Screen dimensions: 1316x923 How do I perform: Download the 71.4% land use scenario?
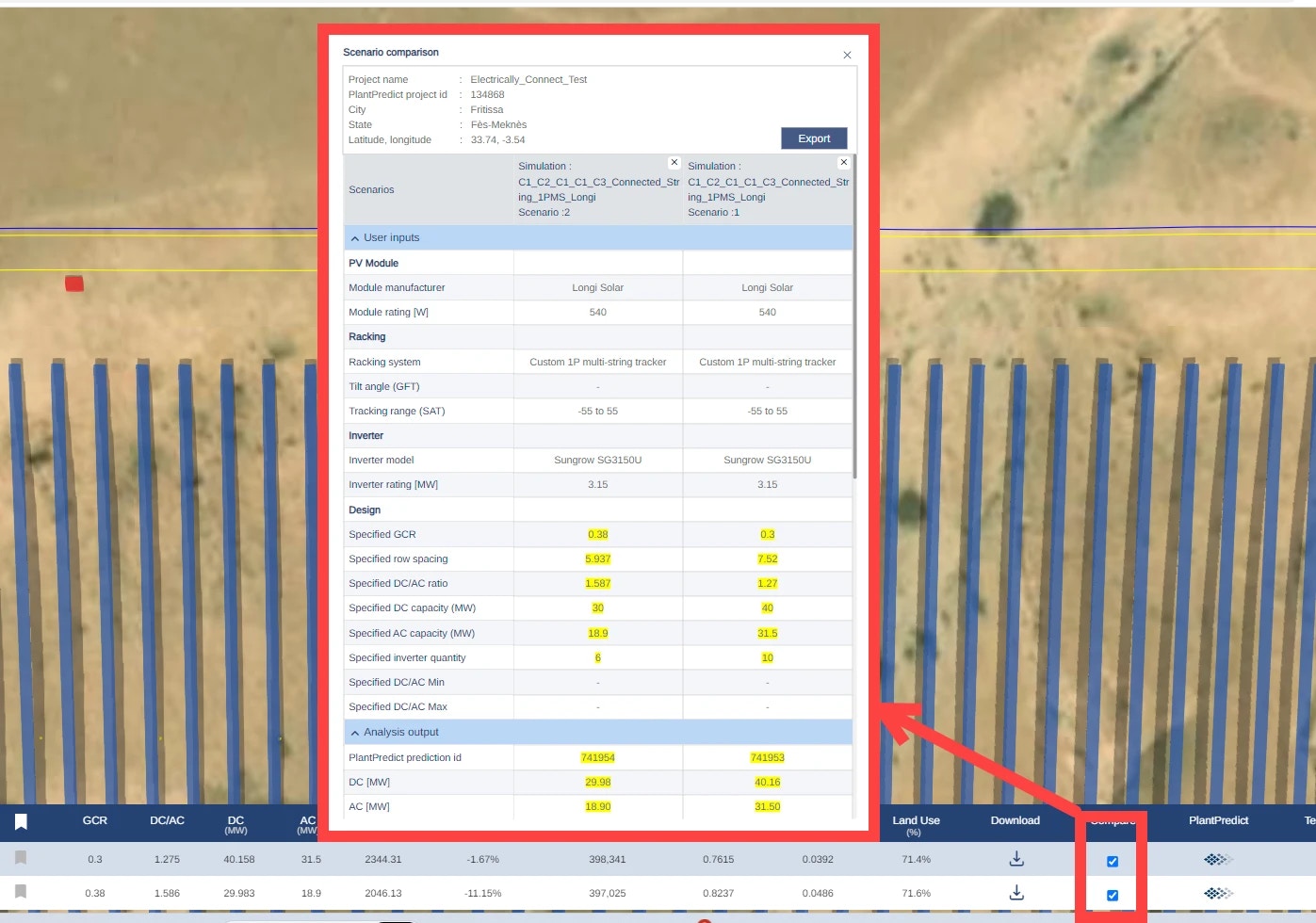(x=1016, y=859)
